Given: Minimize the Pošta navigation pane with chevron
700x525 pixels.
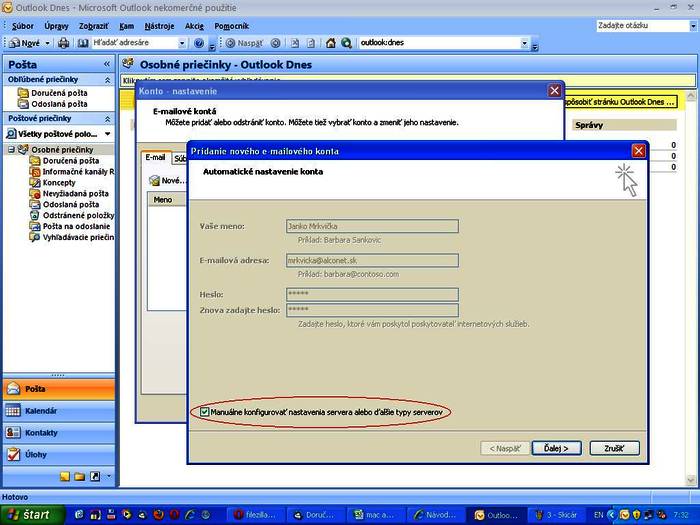Looking at the screenshot, I should pos(107,64).
